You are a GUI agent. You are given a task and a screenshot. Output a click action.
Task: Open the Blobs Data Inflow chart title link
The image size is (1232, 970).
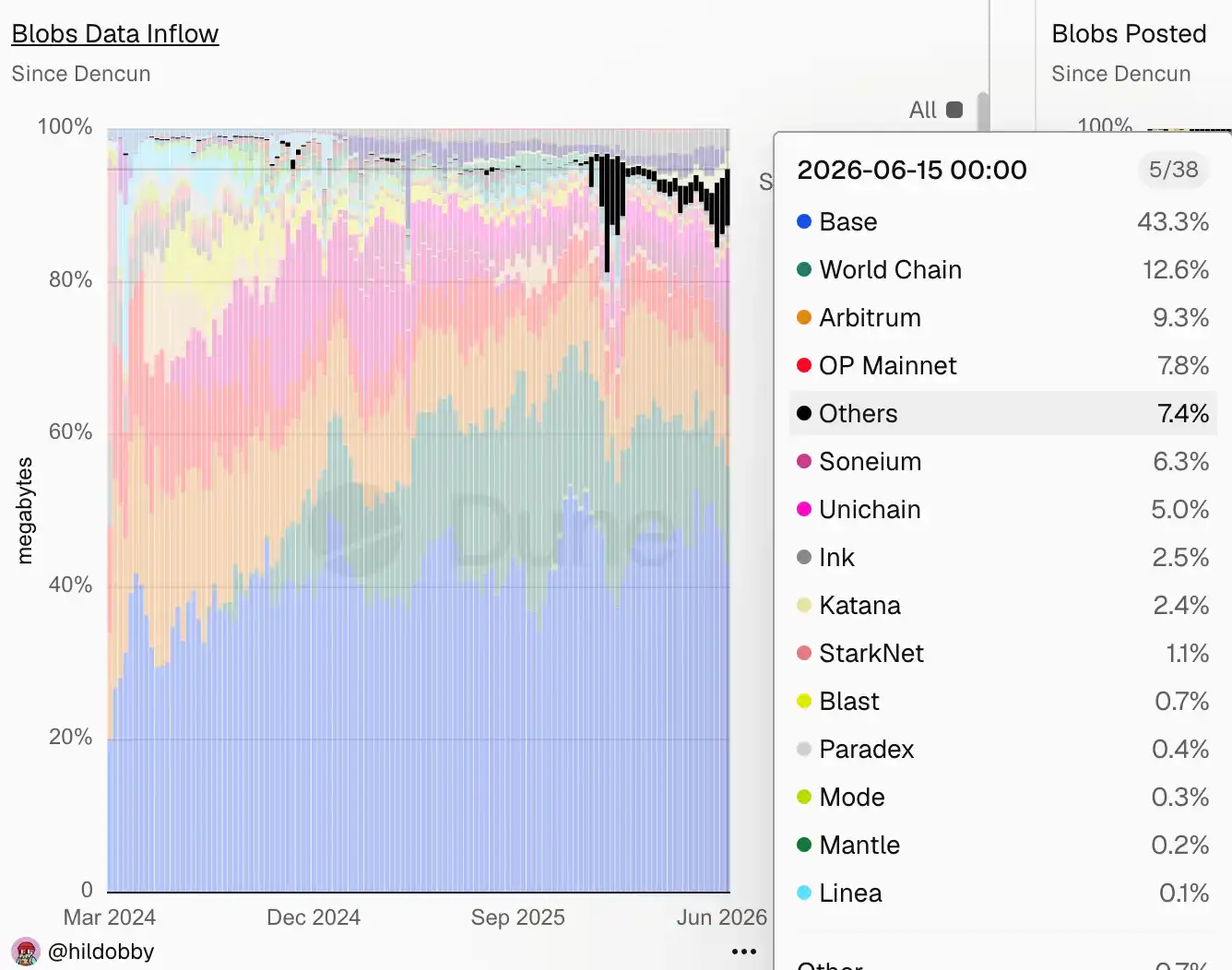pos(115,34)
